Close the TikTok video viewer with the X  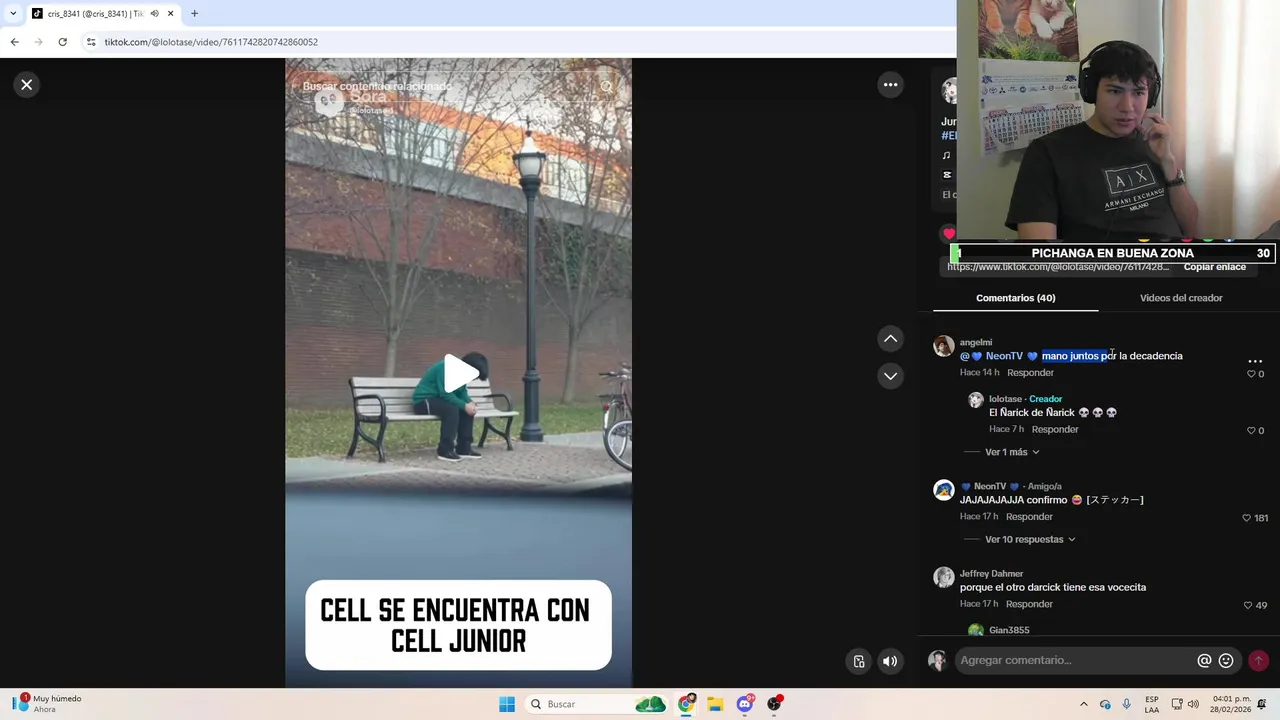27,85
